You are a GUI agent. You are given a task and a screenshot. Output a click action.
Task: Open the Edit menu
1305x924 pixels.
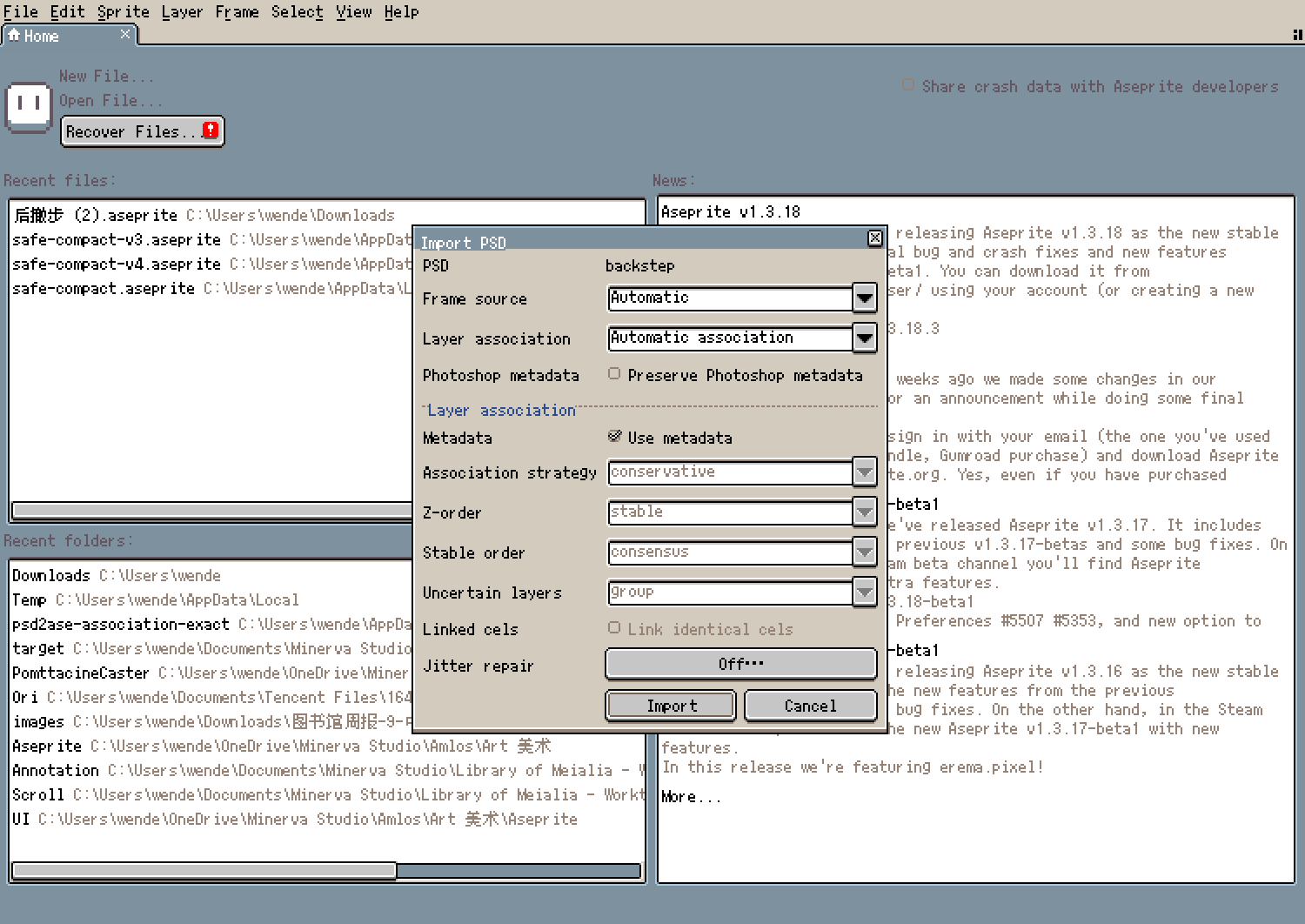[x=67, y=12]
